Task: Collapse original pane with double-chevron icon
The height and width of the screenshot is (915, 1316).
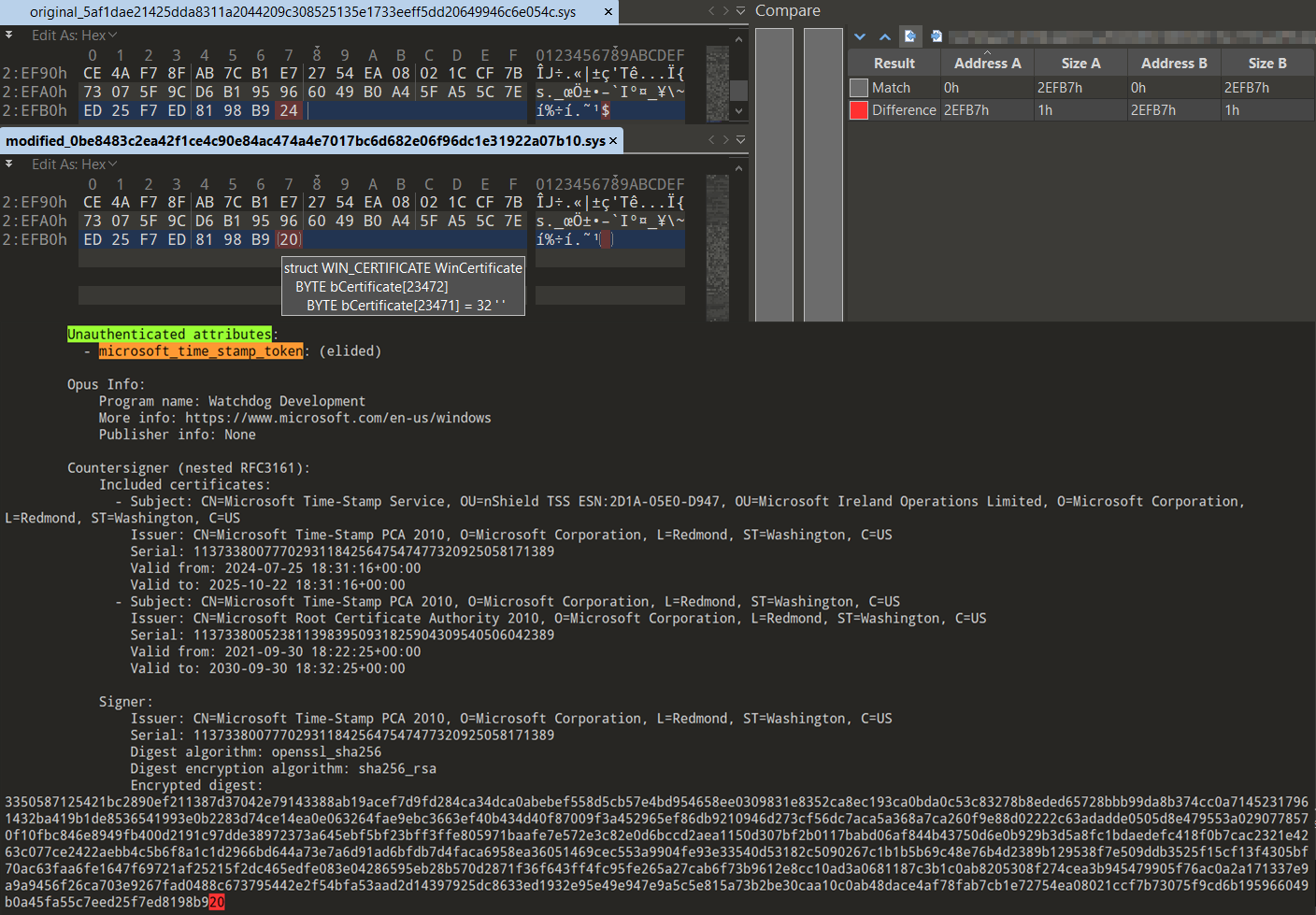Action: tap(8, 35)
